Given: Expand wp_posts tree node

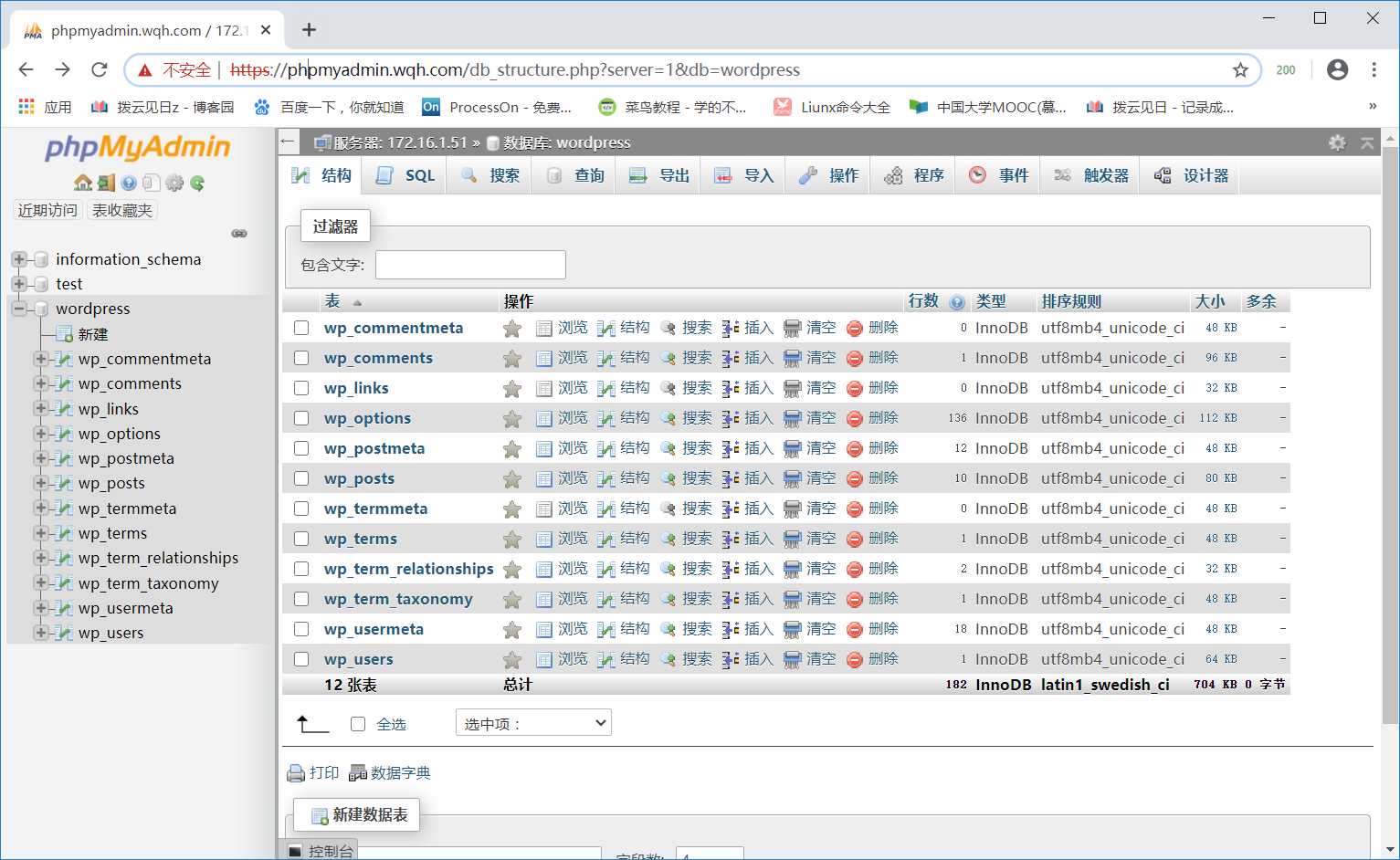Looking at the screenshot, I should [x=40, y=483].
